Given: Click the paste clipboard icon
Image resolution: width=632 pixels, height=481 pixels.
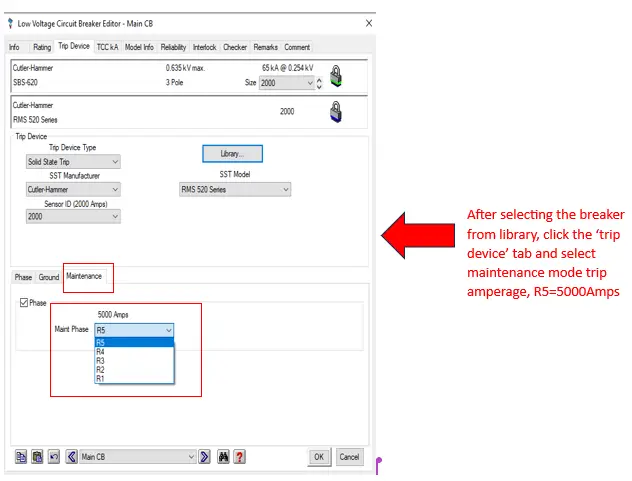Looking at the screenshot, I should coord(37,457).
